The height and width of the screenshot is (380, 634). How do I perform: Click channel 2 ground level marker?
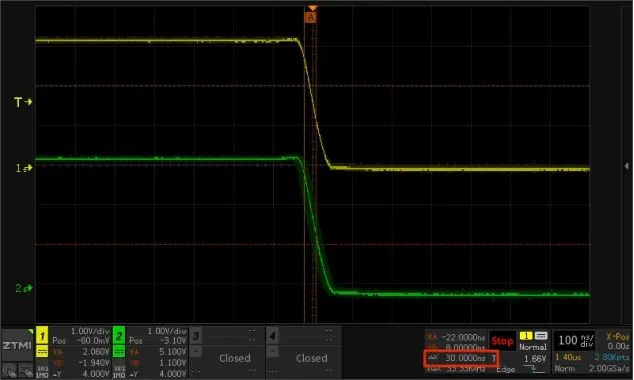coord(24,288)
